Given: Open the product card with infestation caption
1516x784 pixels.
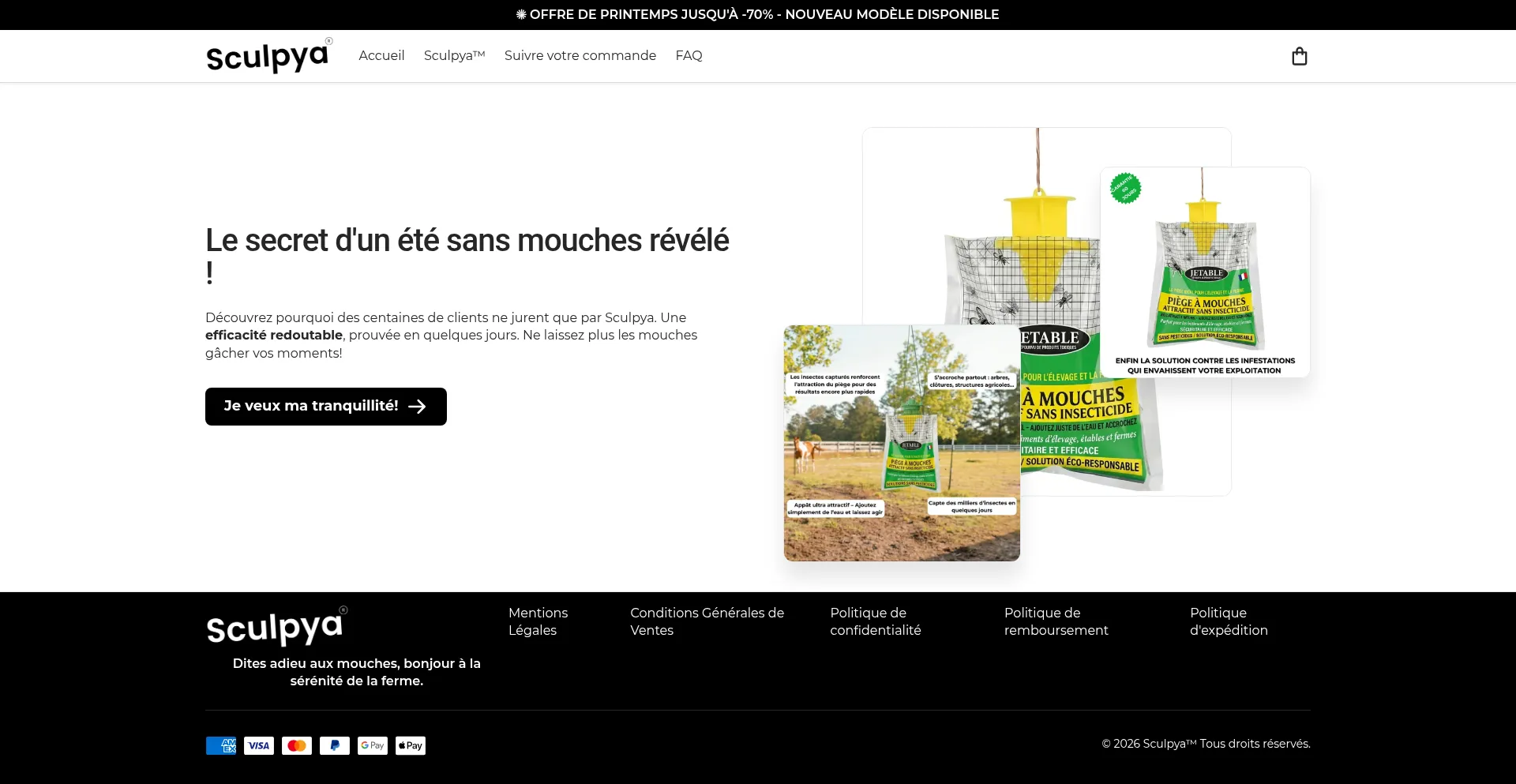Looking at the screenshot, I should (1205, 272).
